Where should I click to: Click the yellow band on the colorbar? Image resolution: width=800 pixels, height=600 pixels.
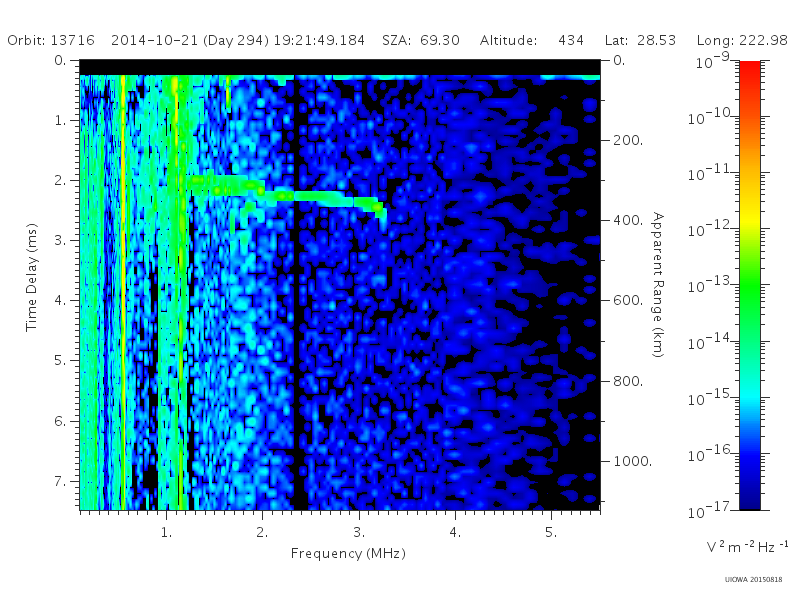tap(750, 219)
